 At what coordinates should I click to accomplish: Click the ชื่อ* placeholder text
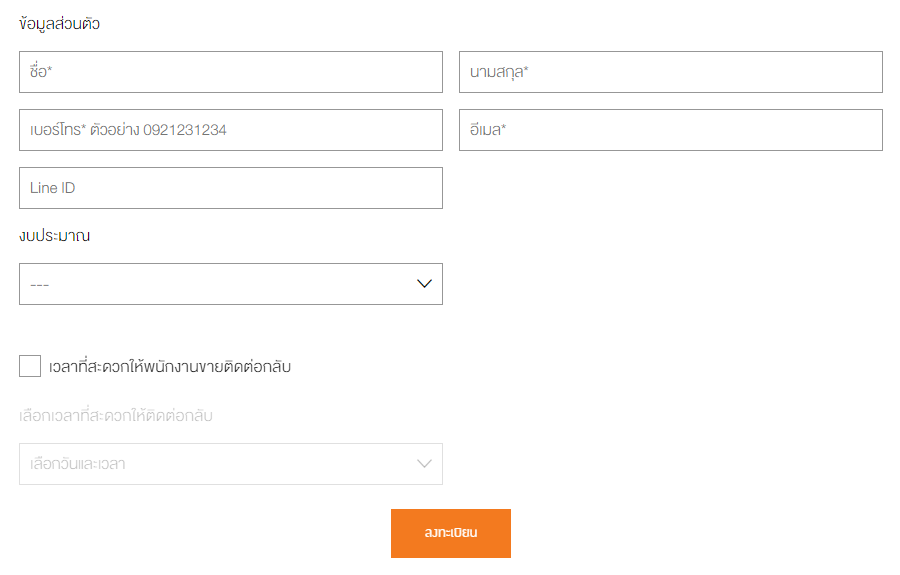tap(40, 72)
